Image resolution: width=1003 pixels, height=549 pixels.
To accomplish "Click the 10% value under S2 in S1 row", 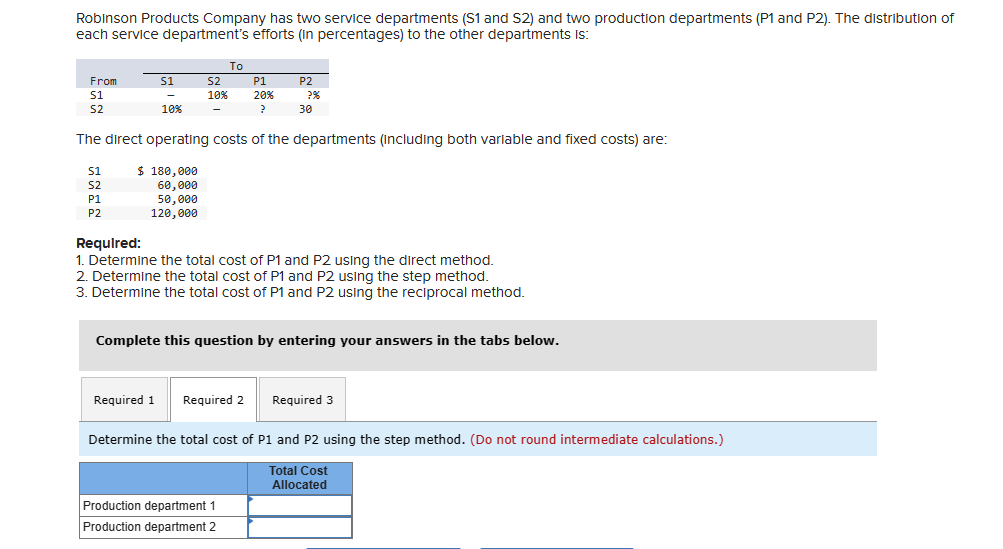I will (217, 95).
